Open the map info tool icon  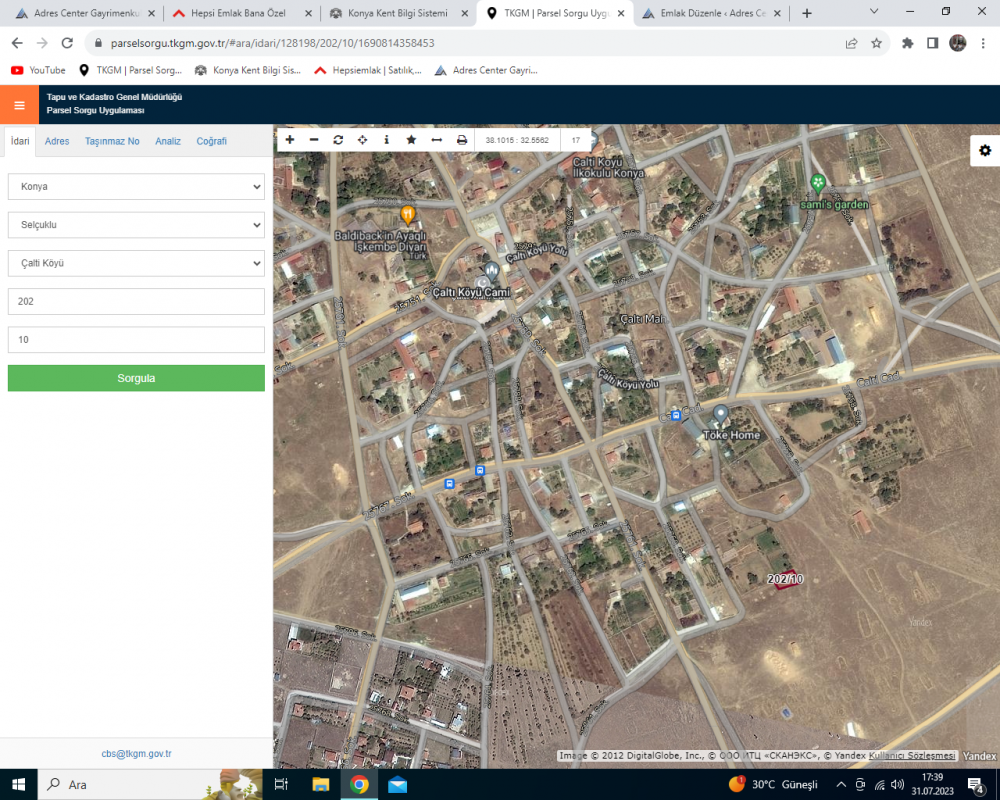click(x=386, y=140)
